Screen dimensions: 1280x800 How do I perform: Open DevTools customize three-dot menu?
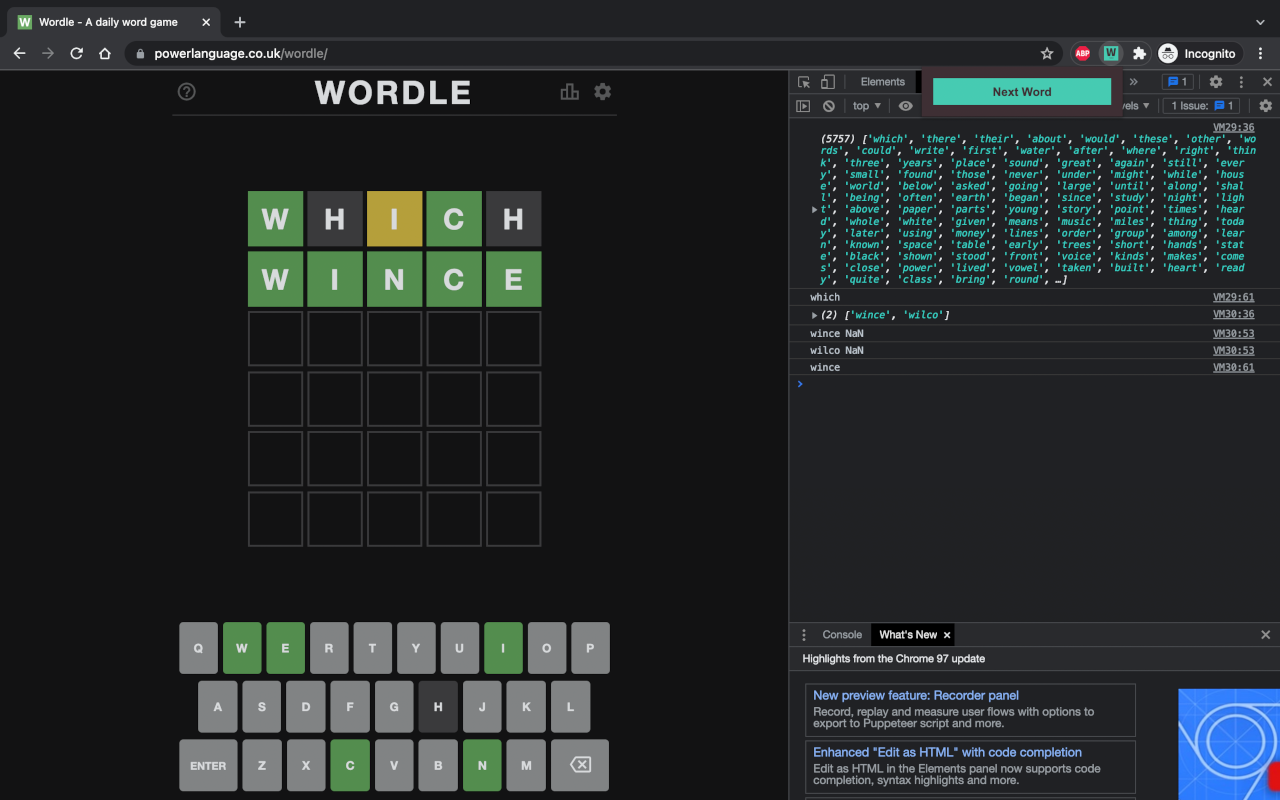click(1241, 82)
